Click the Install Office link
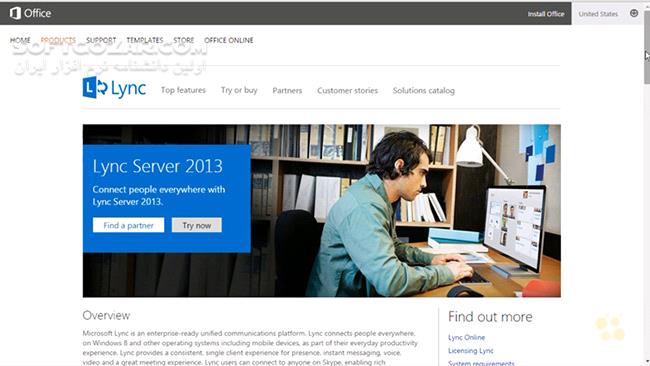The image size is (650, 366). (x=546, y=14)
